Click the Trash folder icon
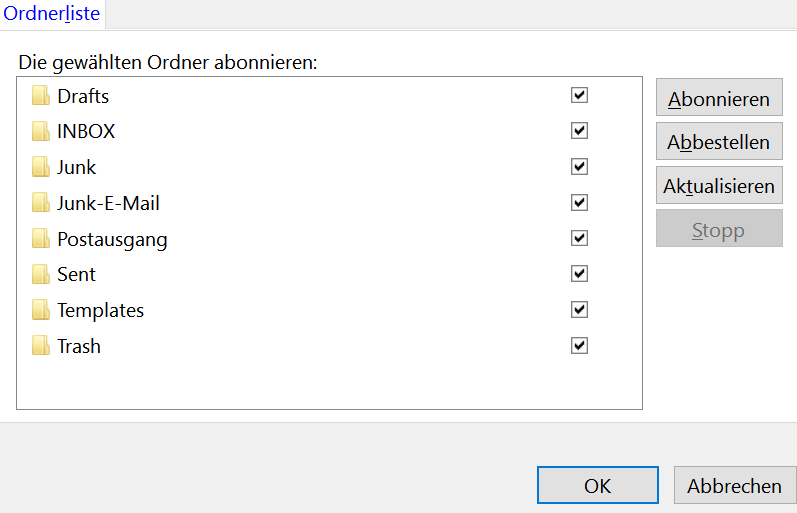Viewport: 797px width, 513px height. pos(40,346)
